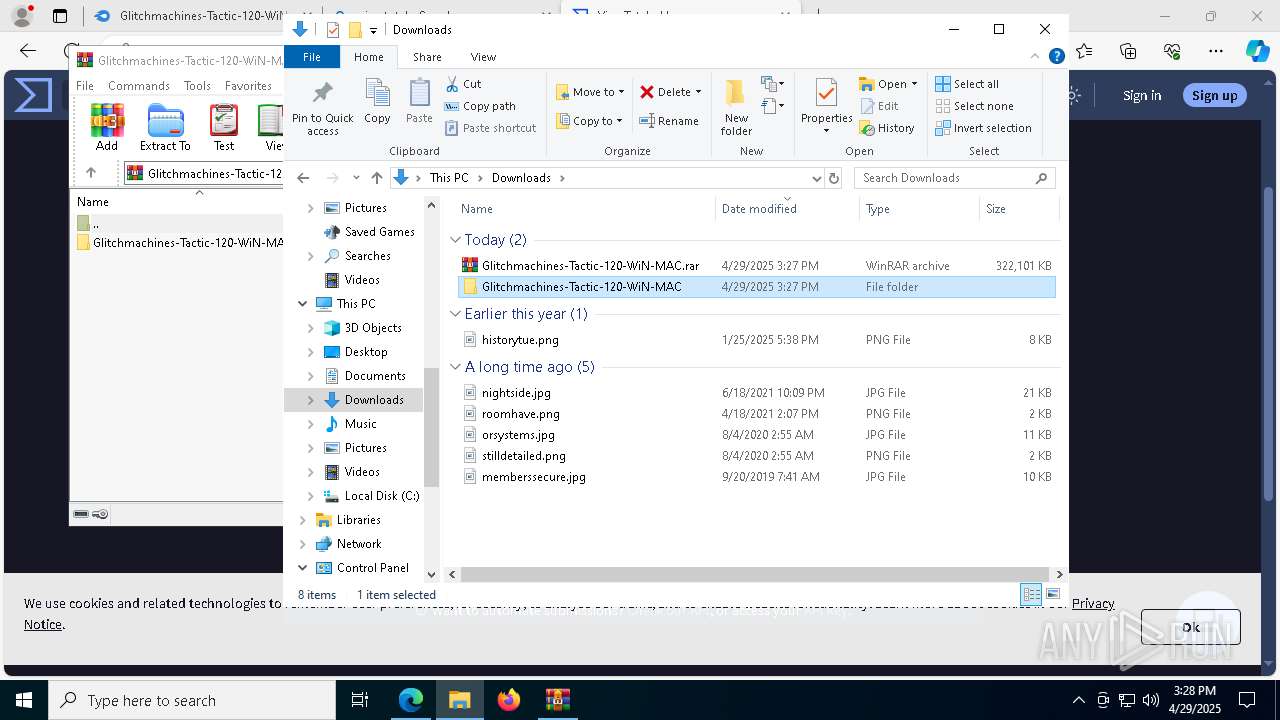Select the Glitchmachines-Tactic-120-WiN-MAC folder row

tap(756, 287)
